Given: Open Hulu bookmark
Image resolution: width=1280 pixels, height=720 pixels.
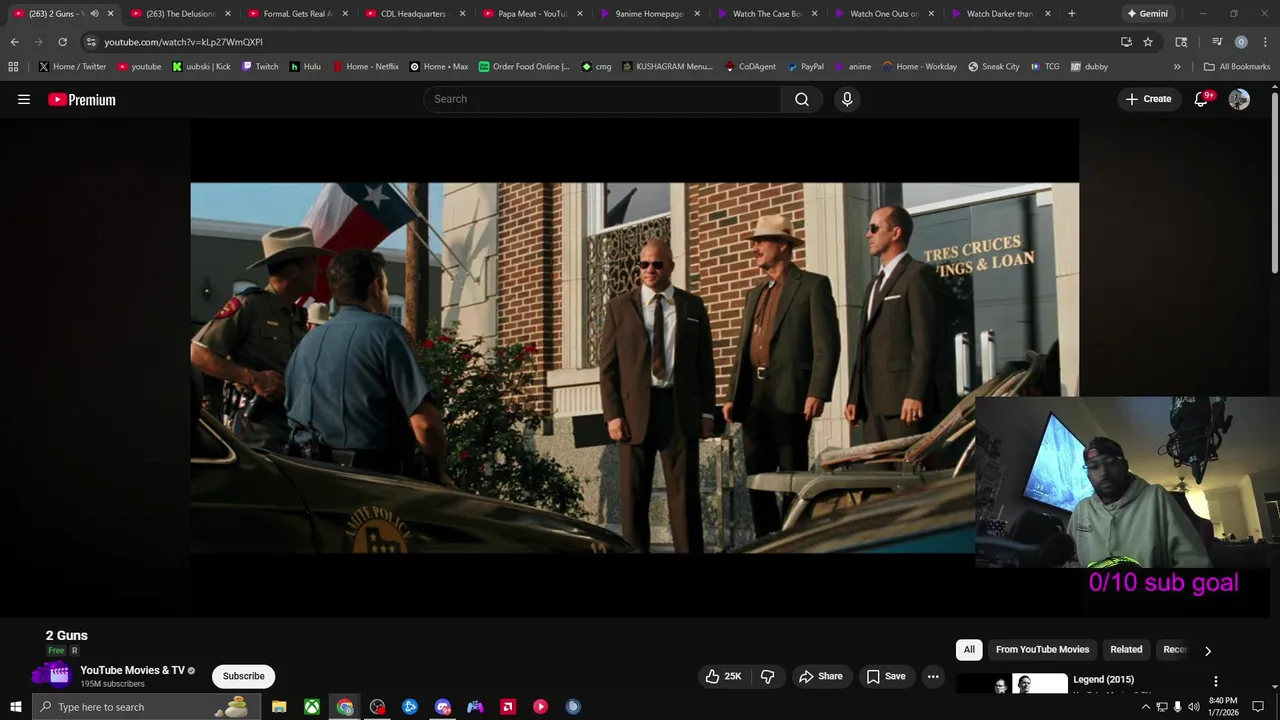Looking at the screenshot, I should point(305,67).
